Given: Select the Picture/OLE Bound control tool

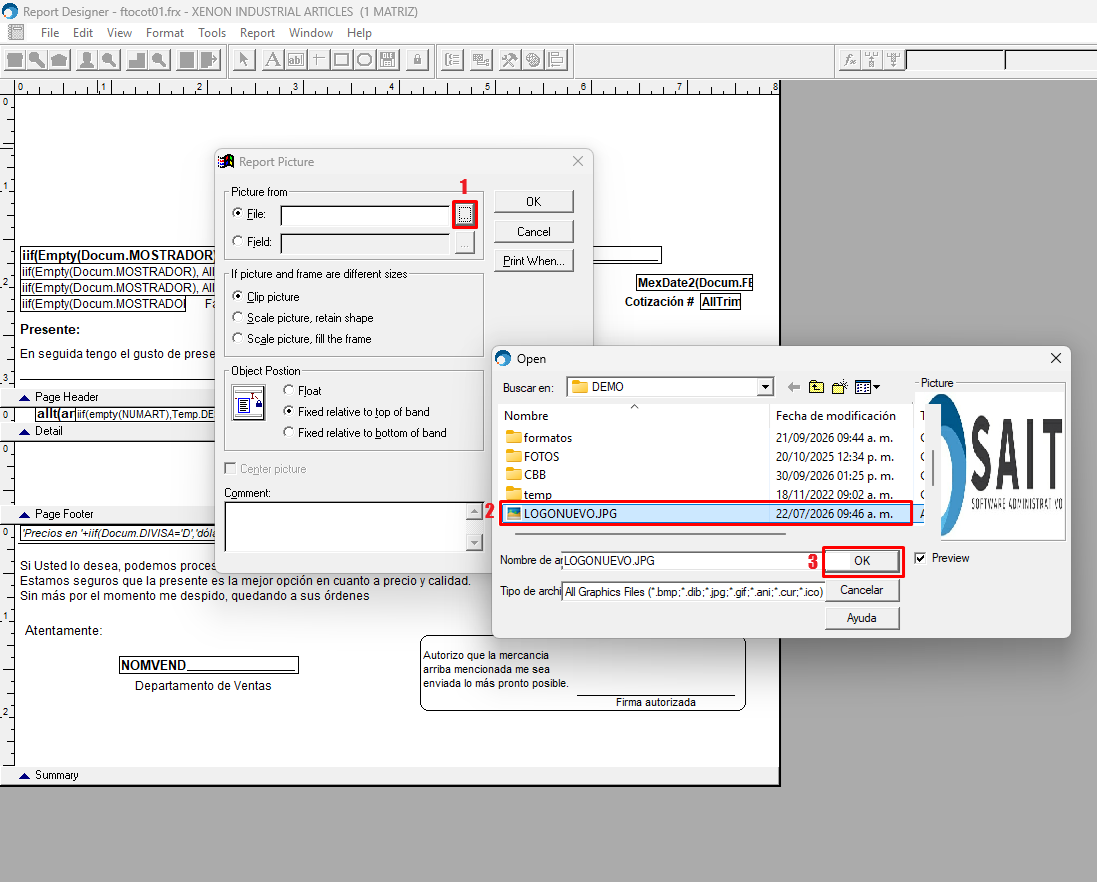Looking at the screenshot, I should coord(388,60).
